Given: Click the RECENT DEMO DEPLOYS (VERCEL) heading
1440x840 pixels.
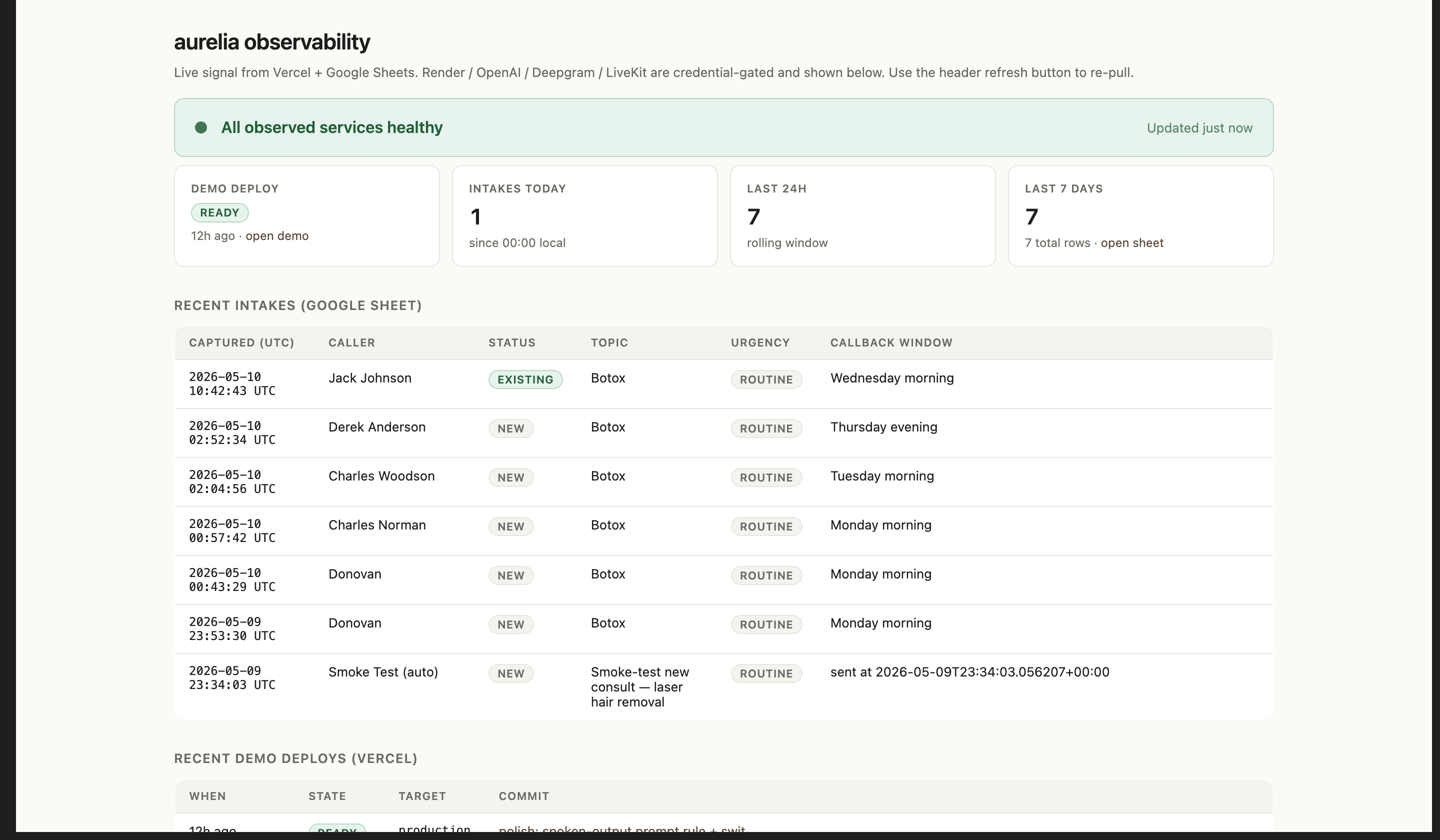Looking at the screenshot, I should click(295, 759).
